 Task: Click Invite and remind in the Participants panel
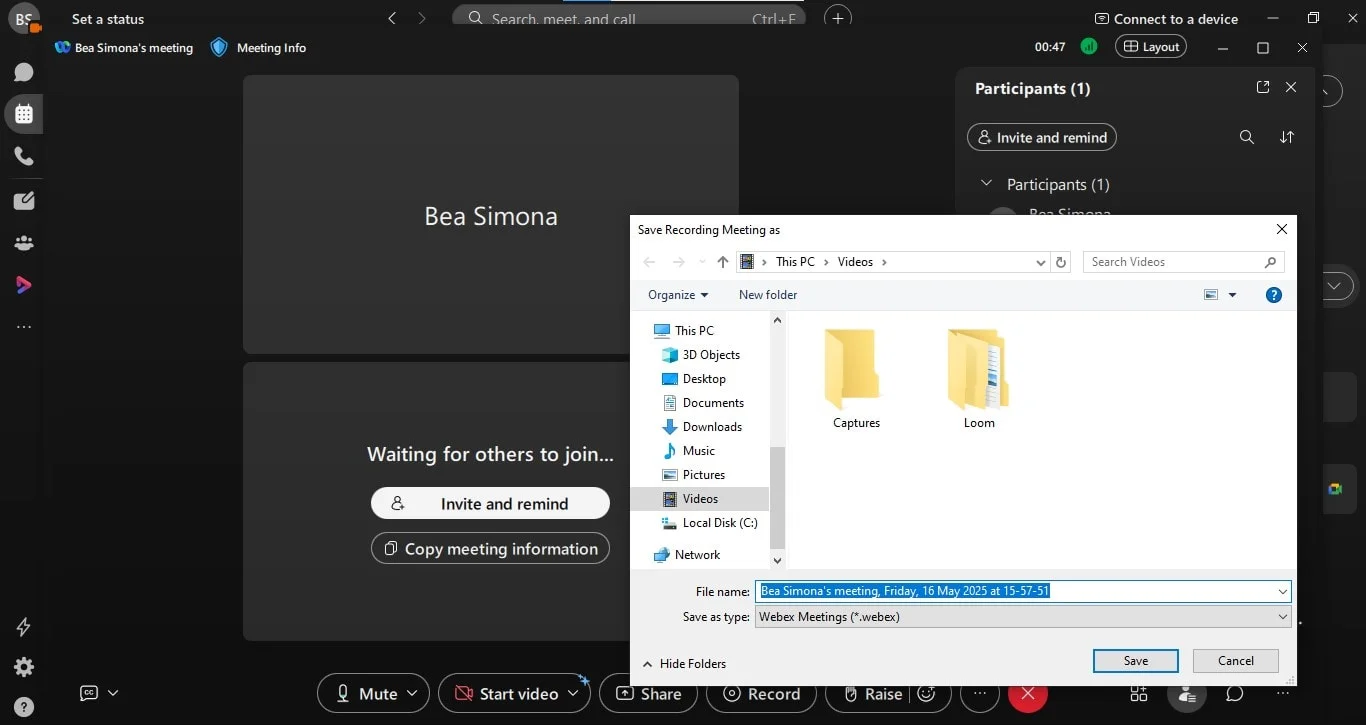click(1041, 137)
